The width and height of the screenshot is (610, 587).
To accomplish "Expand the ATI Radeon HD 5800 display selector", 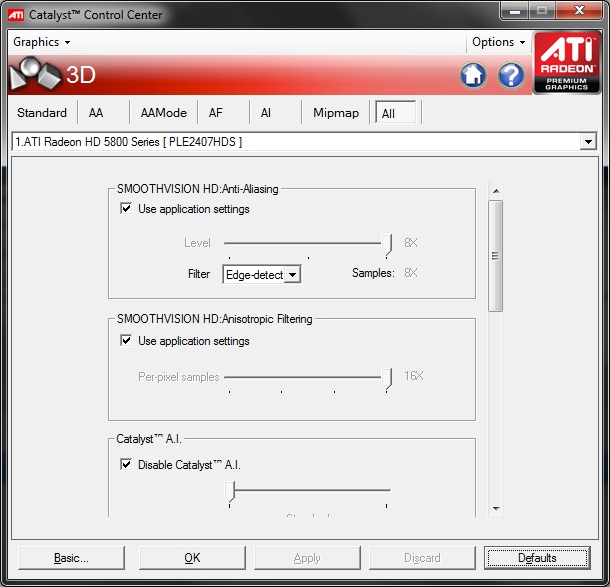I will (x=588, y=142).
